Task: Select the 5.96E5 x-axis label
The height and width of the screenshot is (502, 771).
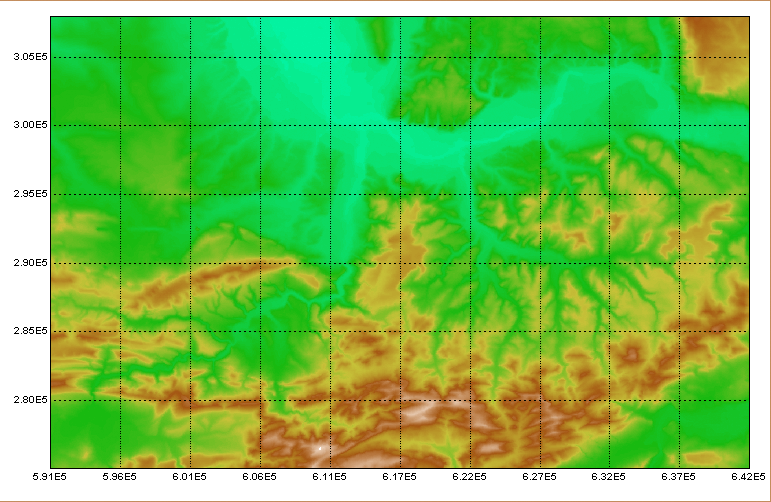Action: 119,476
